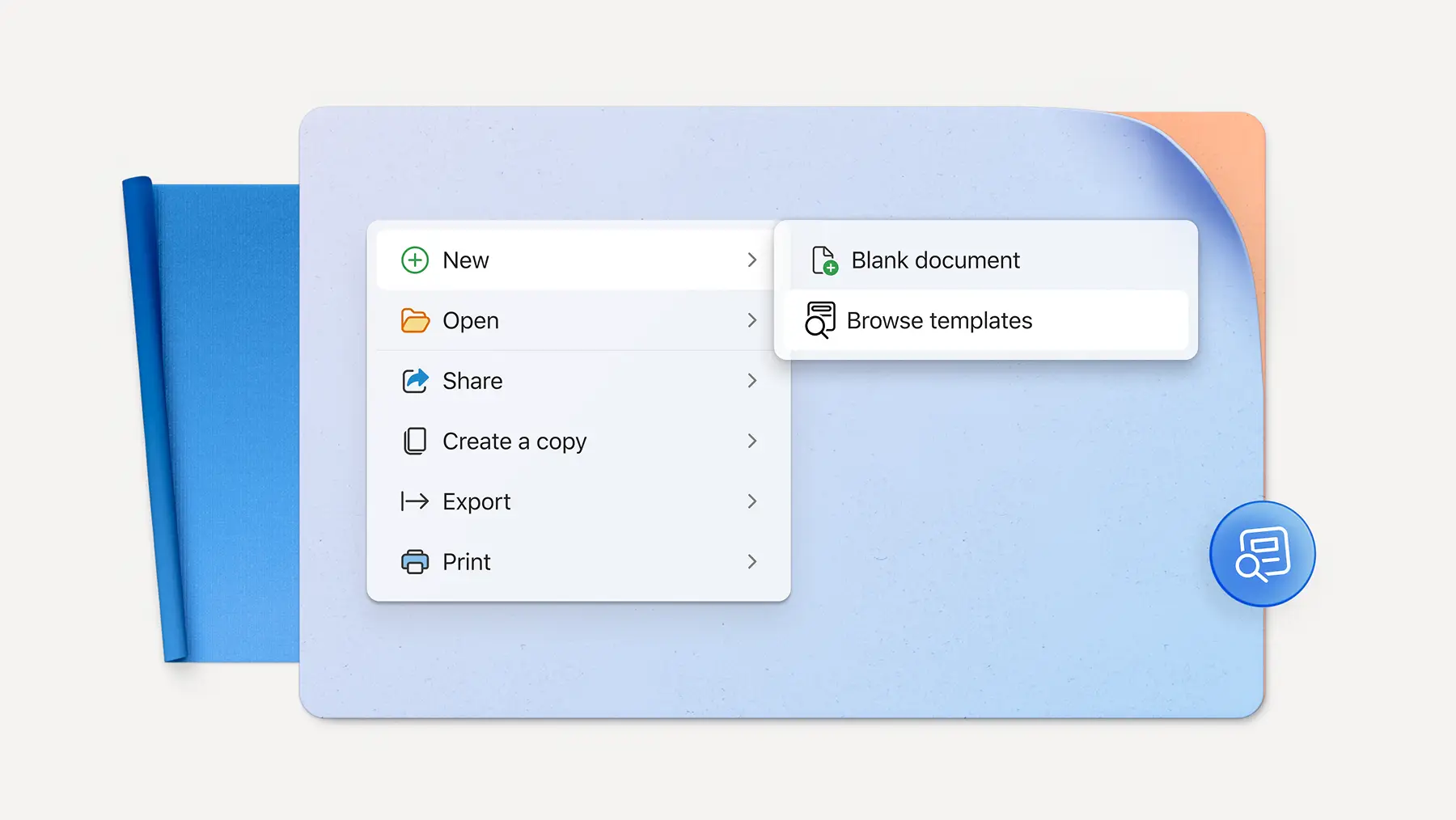Image resolution: width=1456 pixels, height=820 pixels.
Task: Click the Create a copy pages icon
Action: tap(415, 441)
